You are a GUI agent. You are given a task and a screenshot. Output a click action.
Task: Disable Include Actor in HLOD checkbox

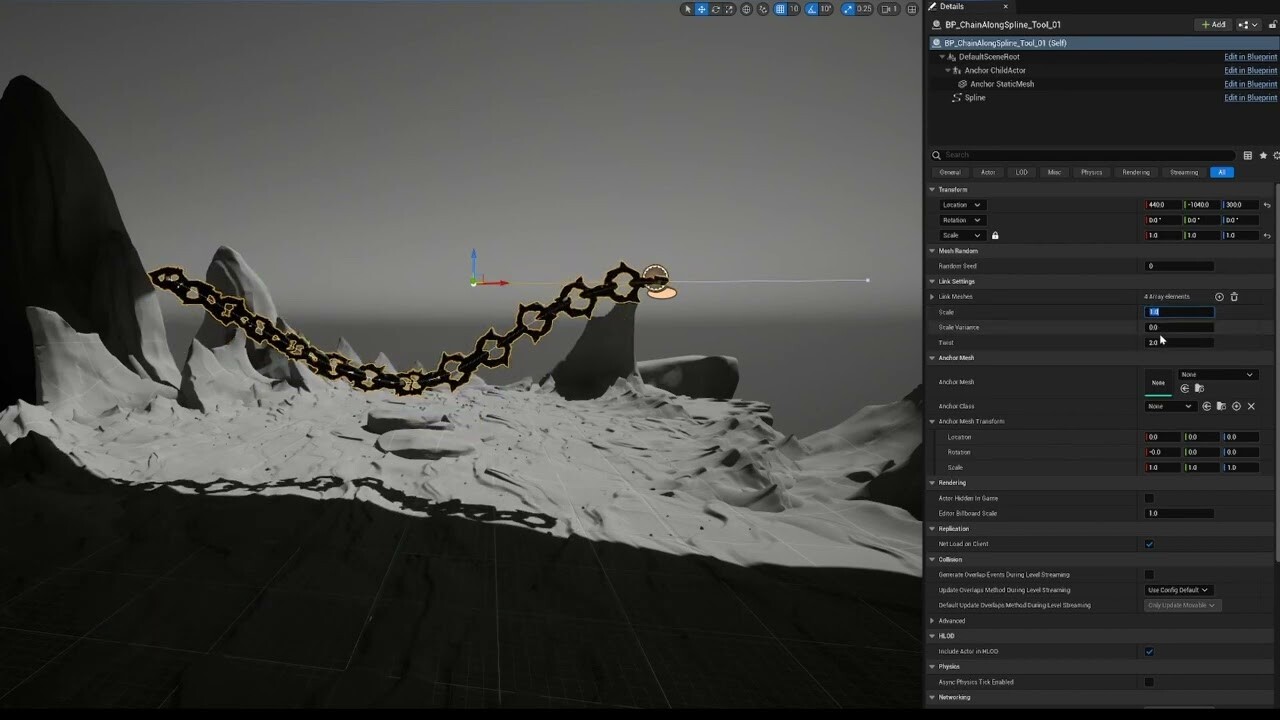point(1149,651)
